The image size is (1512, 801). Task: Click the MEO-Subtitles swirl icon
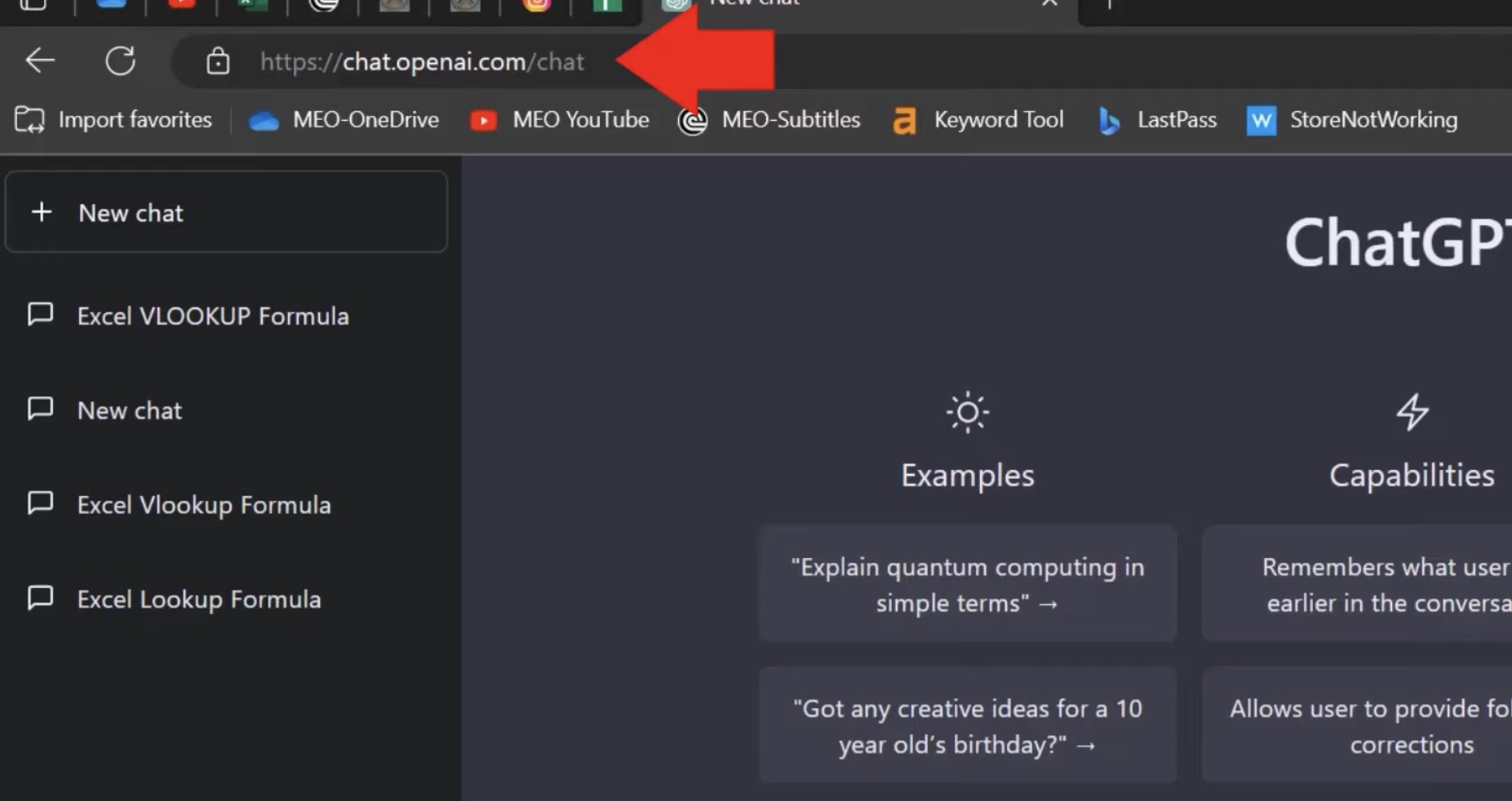693,122
